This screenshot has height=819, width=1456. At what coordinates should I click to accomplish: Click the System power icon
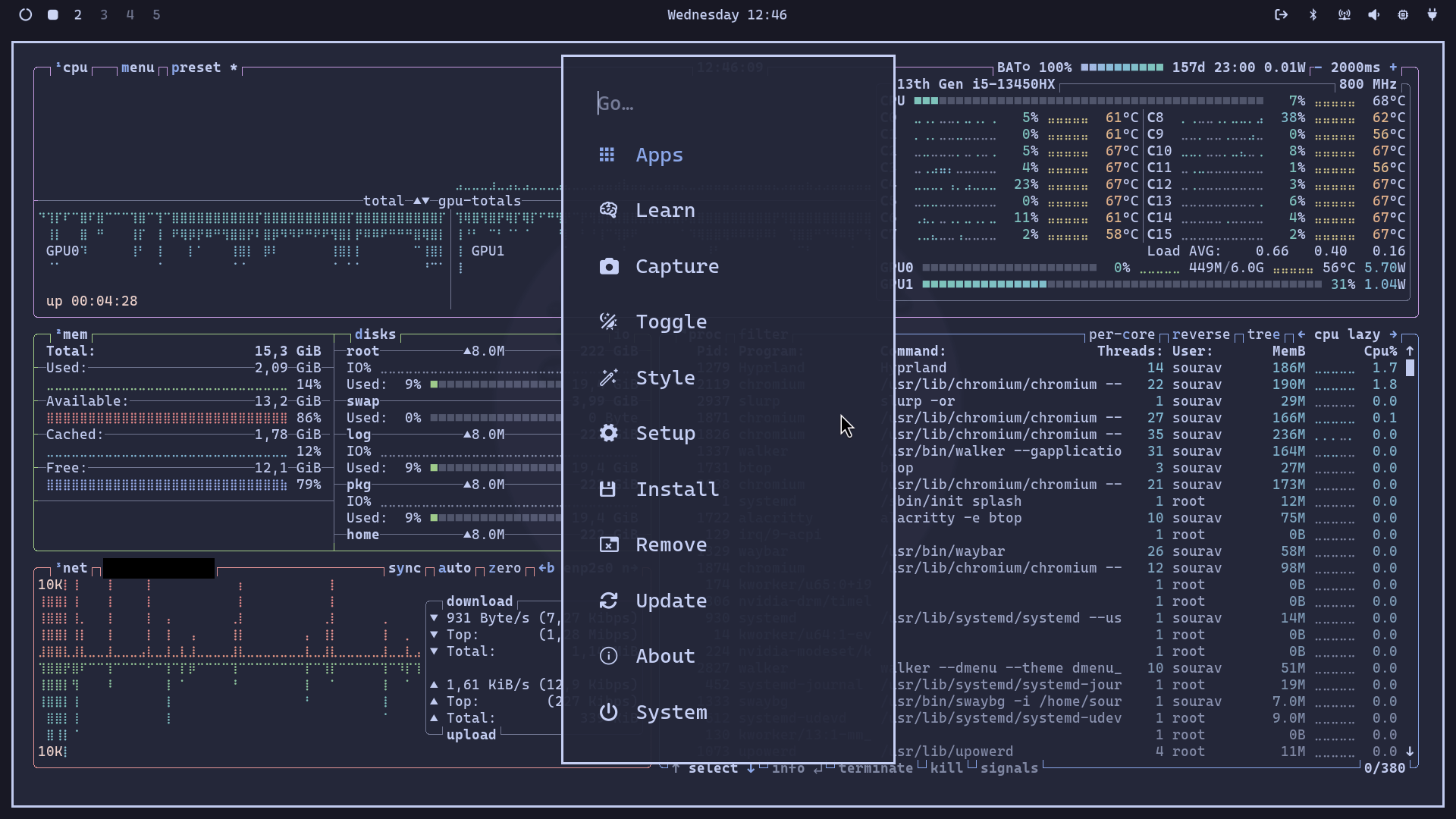(608, 712)
